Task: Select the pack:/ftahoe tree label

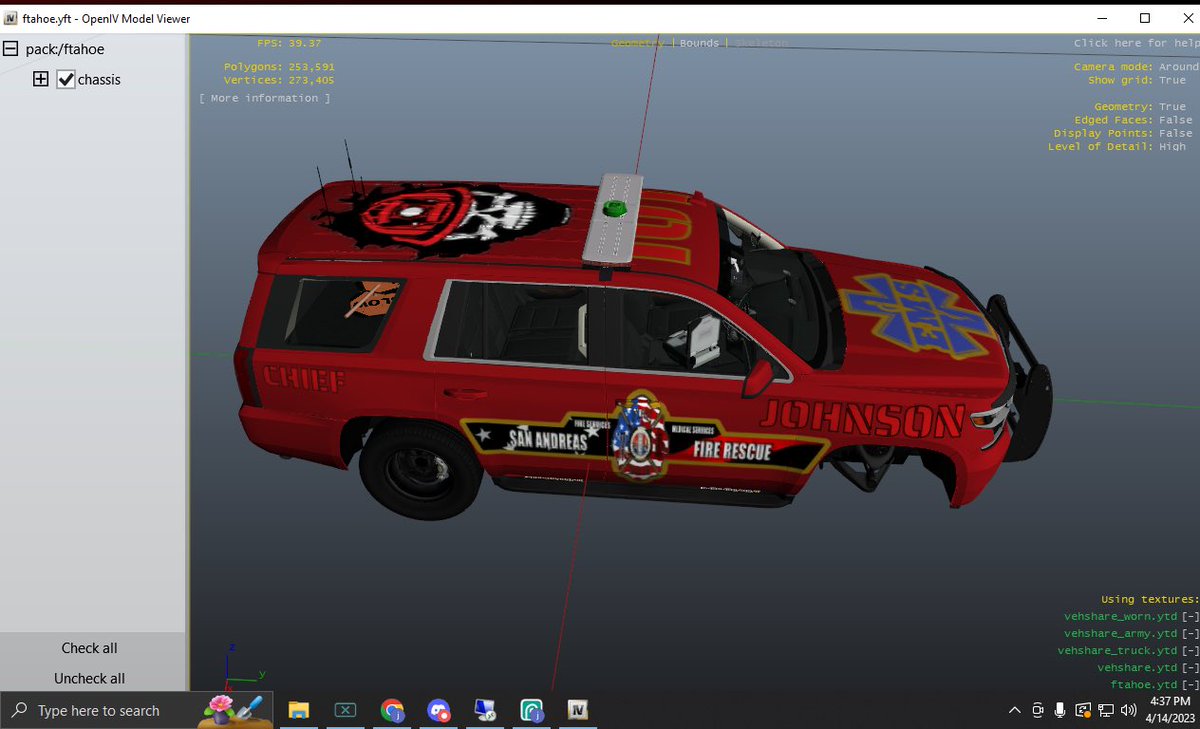Action: point(65,49)
